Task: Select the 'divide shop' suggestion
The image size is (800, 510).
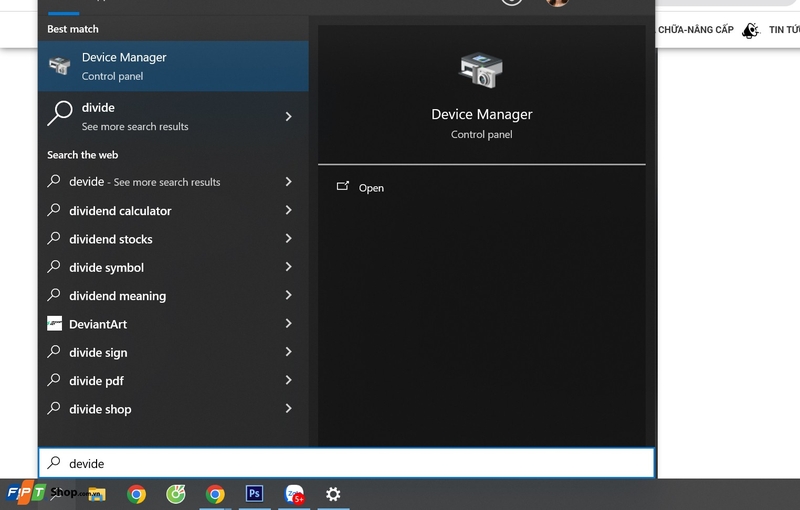Action: point(173,409)
